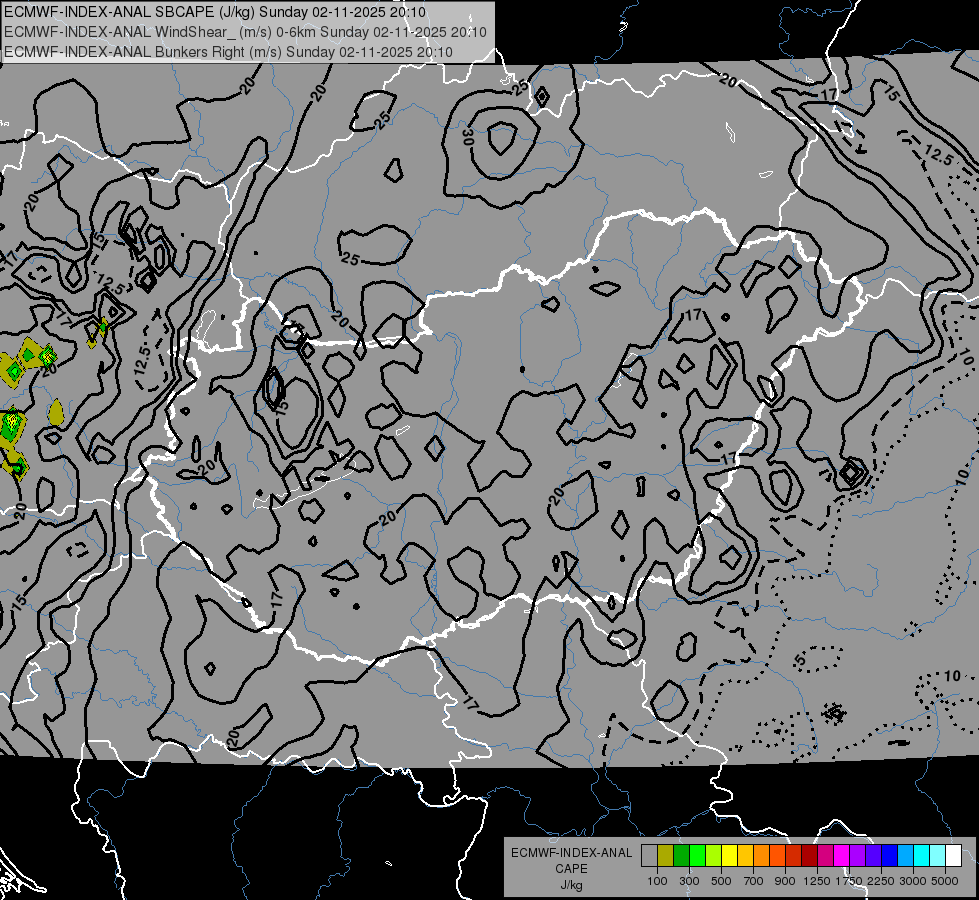
Task: Click the legend value 100
Action: pos(657,881)
